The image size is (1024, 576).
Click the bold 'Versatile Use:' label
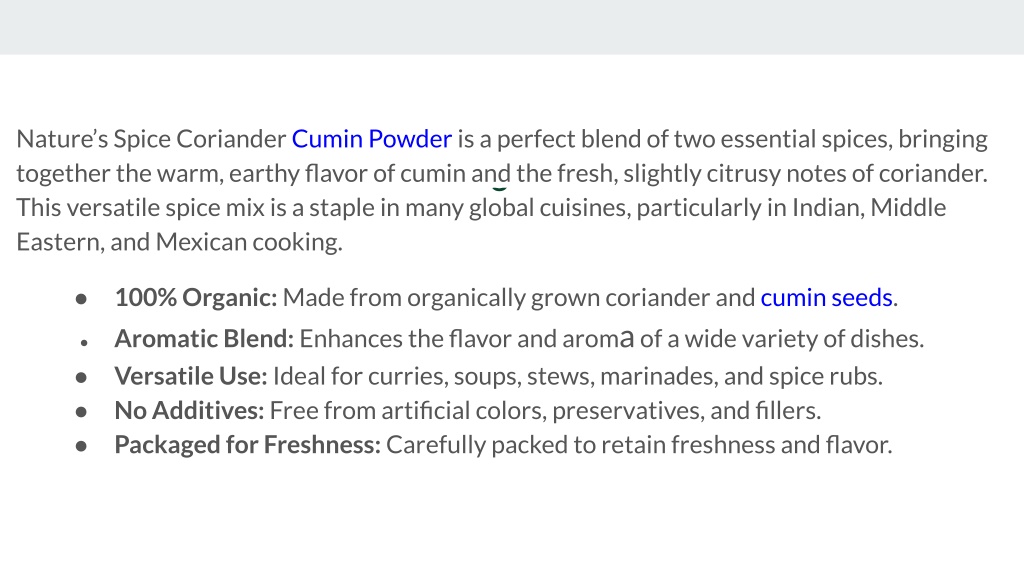pos(191,376)
